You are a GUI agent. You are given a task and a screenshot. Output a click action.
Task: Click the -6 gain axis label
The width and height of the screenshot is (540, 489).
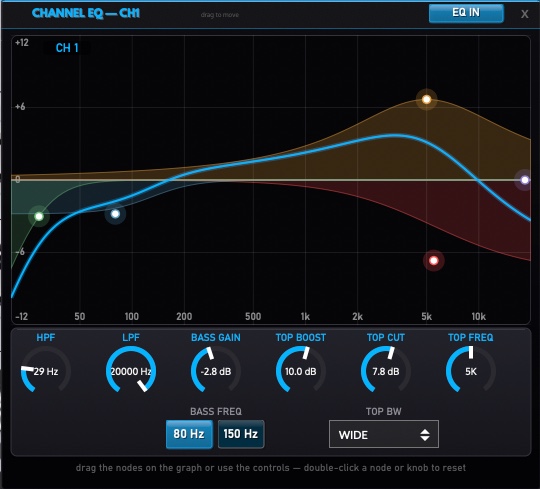click(x=20, y=252)
